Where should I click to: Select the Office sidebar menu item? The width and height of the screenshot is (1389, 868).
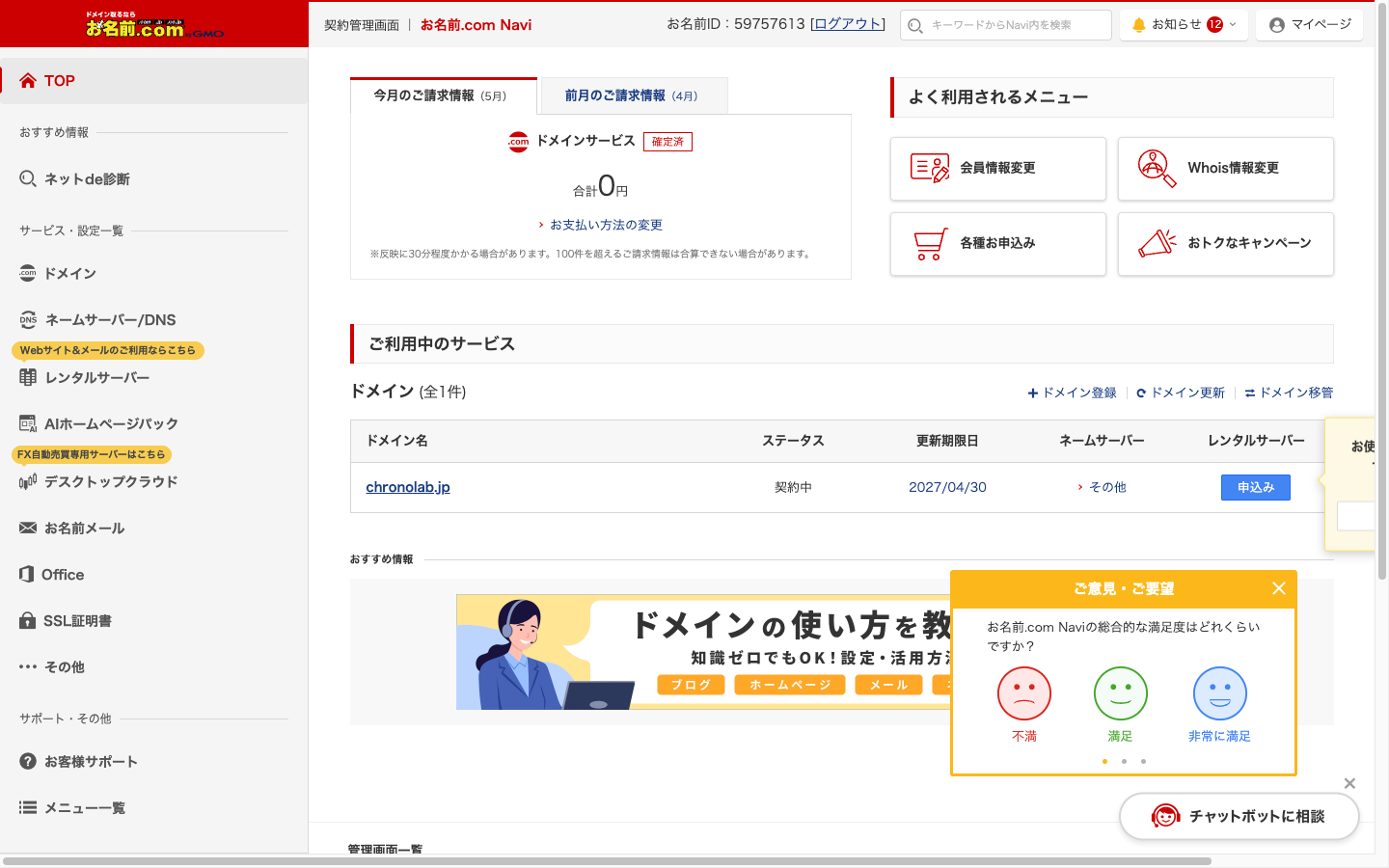pos(153,574)
